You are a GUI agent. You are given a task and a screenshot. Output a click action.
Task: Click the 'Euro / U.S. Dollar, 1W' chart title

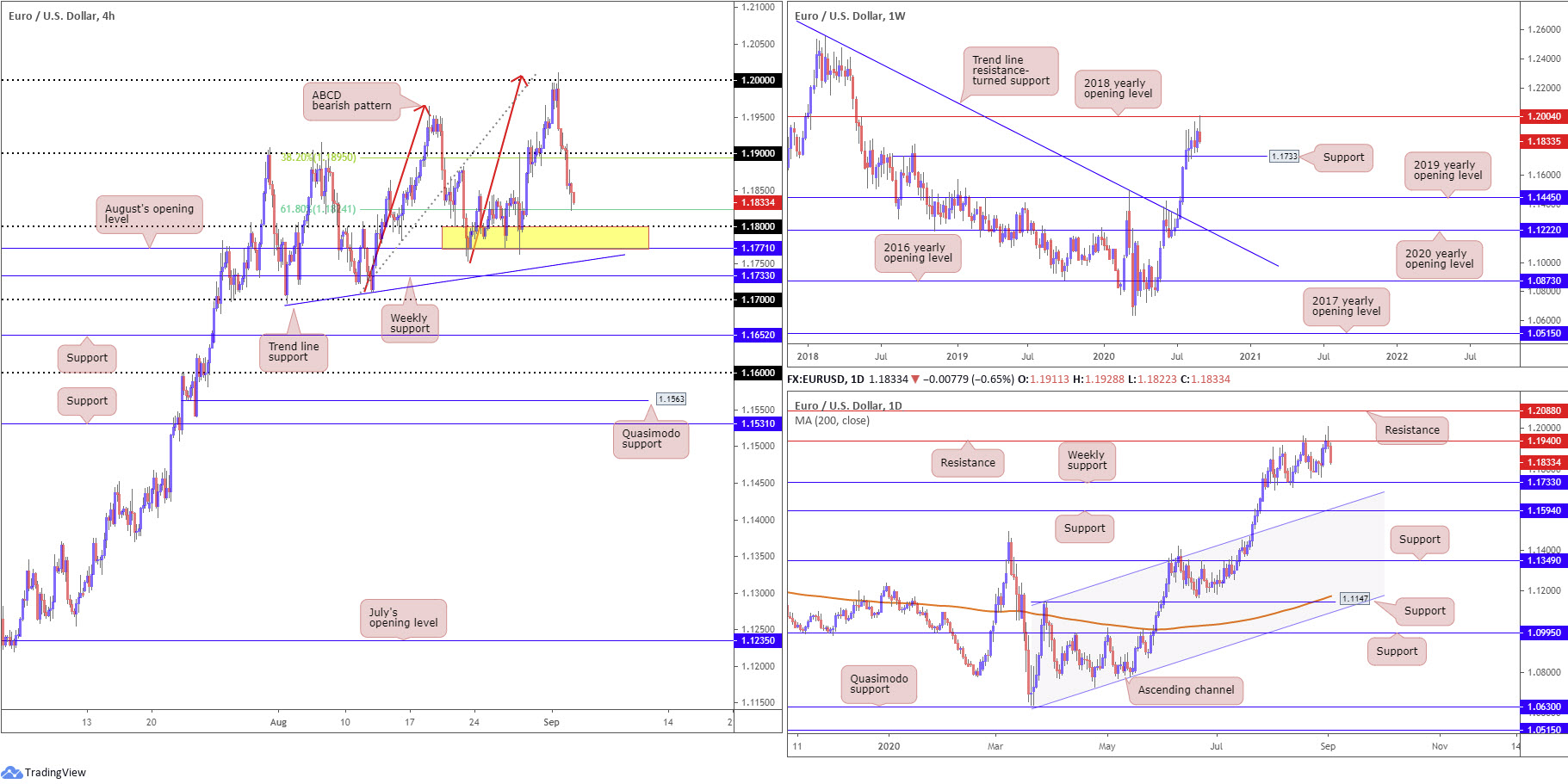(x=850, y=15)
